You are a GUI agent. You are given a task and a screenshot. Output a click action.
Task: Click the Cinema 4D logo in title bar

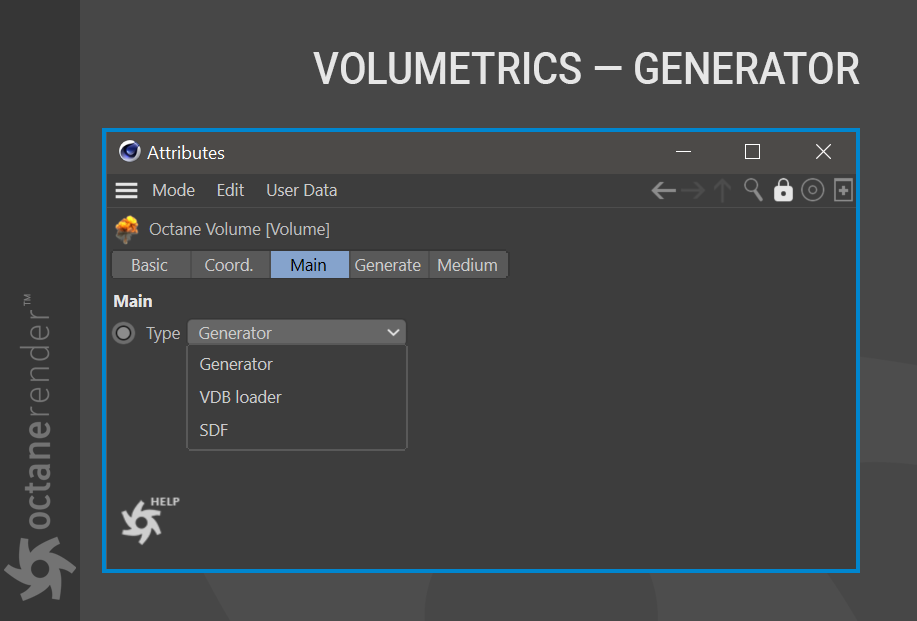(129, 151)
